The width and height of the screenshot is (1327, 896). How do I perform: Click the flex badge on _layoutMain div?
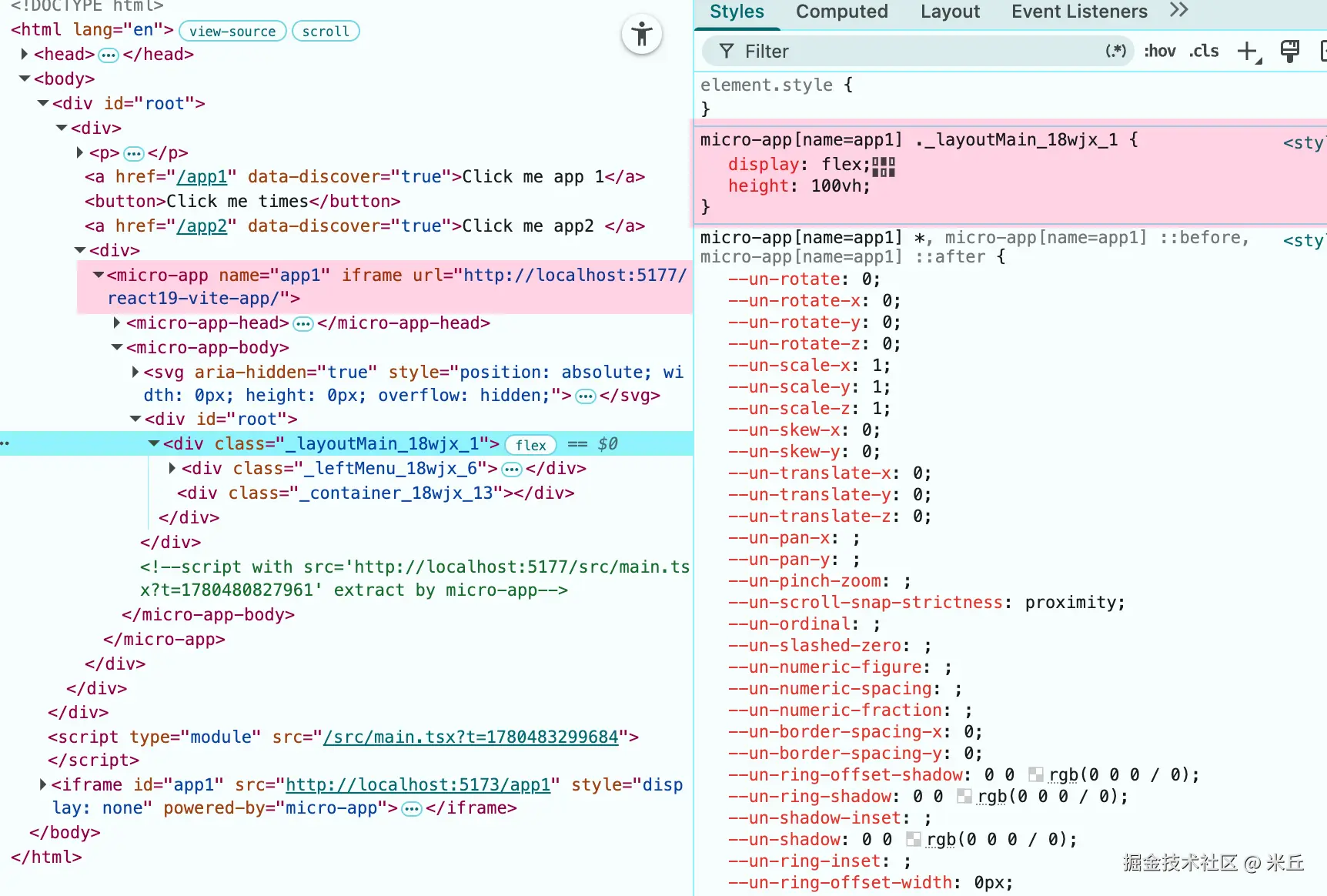pos(531,445)
